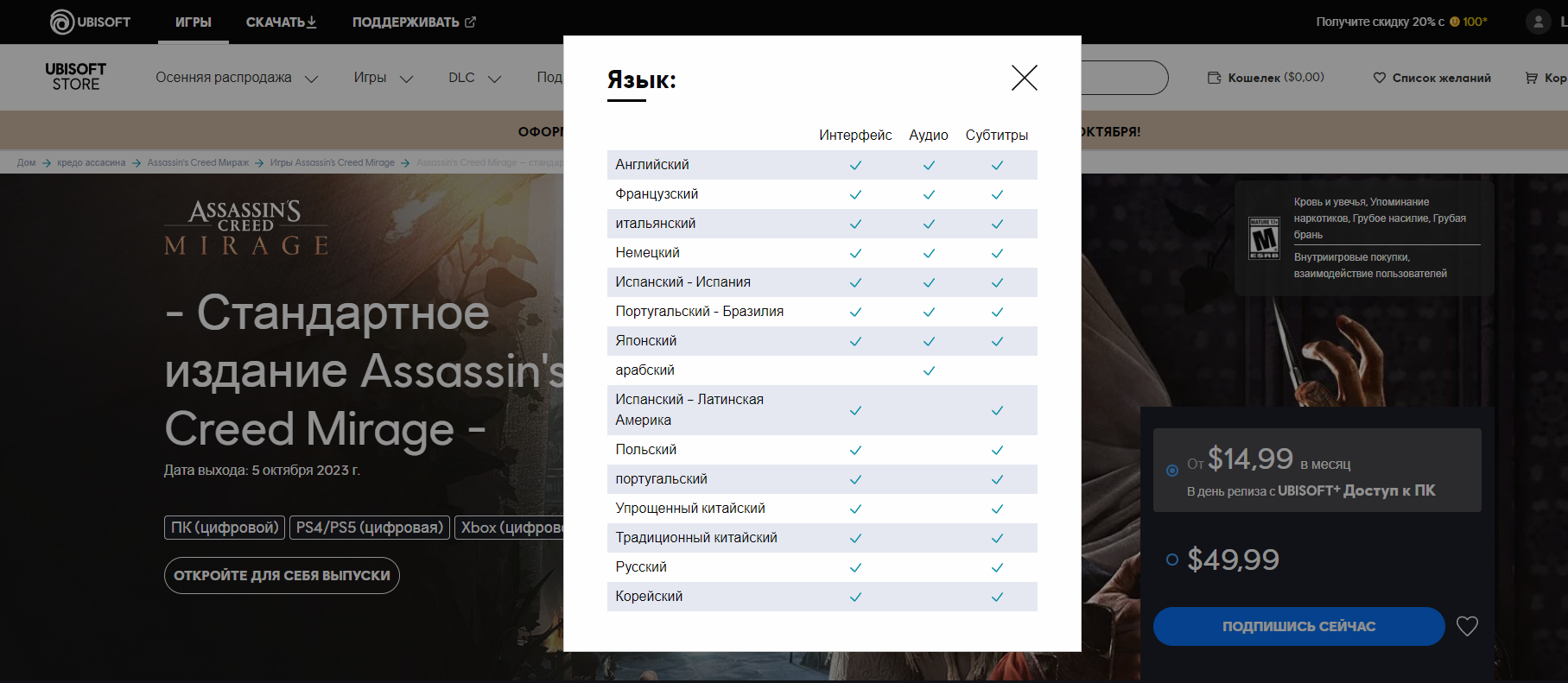
Task: Open the ПОДДЕРЖИВАТЬ navigation link
Action: click(x=414, y=22)
